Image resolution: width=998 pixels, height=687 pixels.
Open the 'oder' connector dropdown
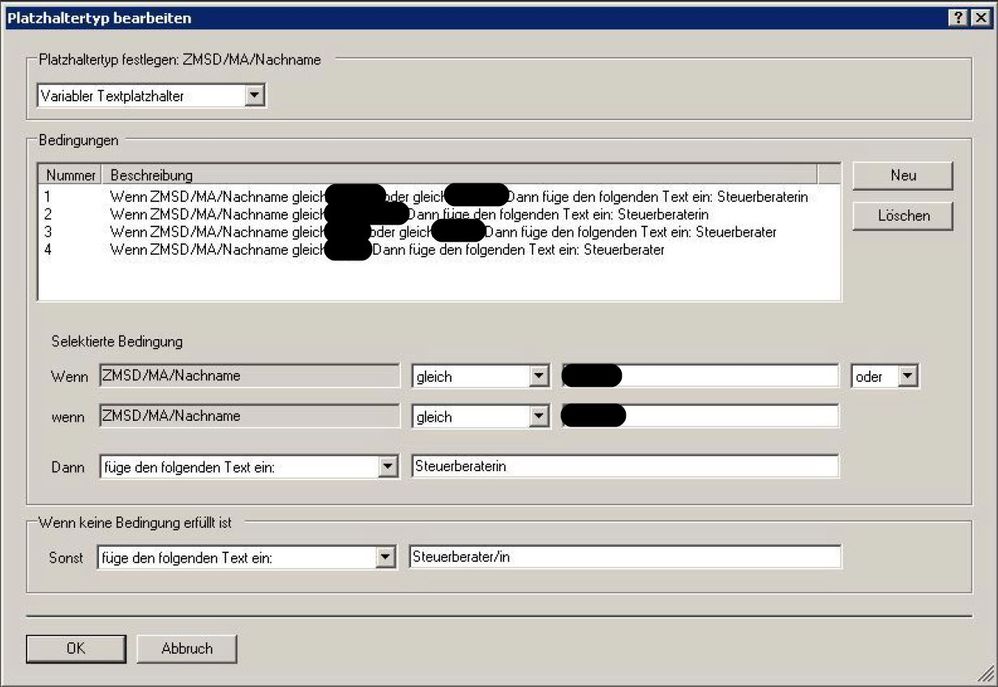coord(908,376)
